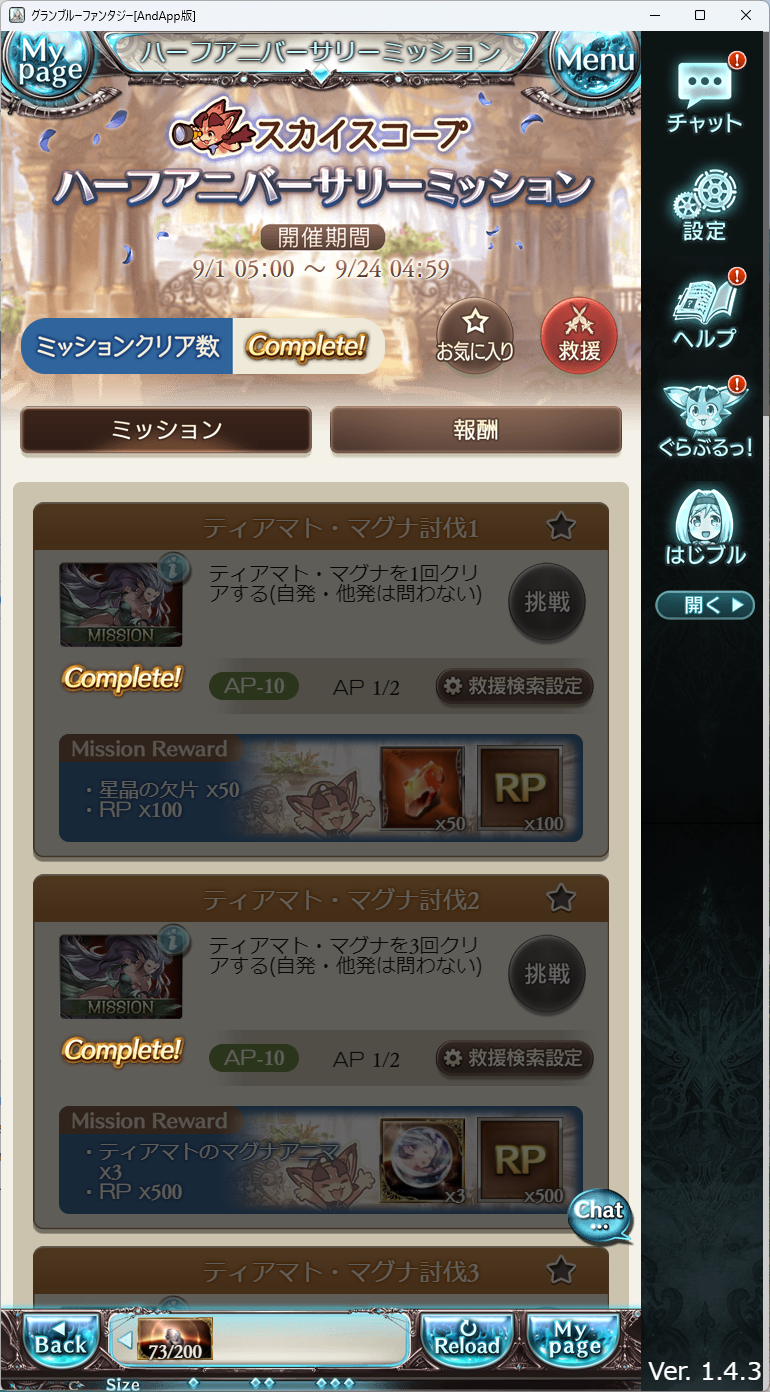Click the red 救援 crossed swords button
This screenshot has width=770, height=1392.
[x=579, y=335]
